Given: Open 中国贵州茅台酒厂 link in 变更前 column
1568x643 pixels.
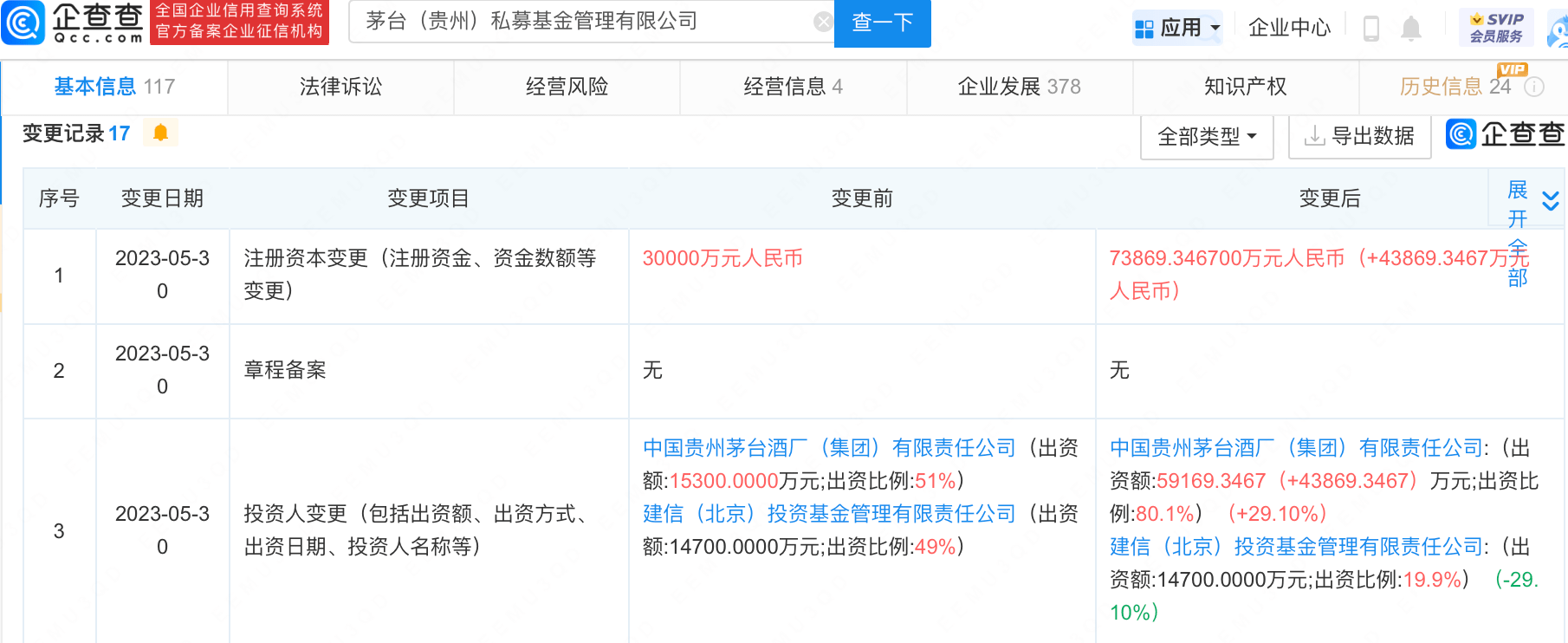Looking at the screenshot, I should tap(828, 448).
